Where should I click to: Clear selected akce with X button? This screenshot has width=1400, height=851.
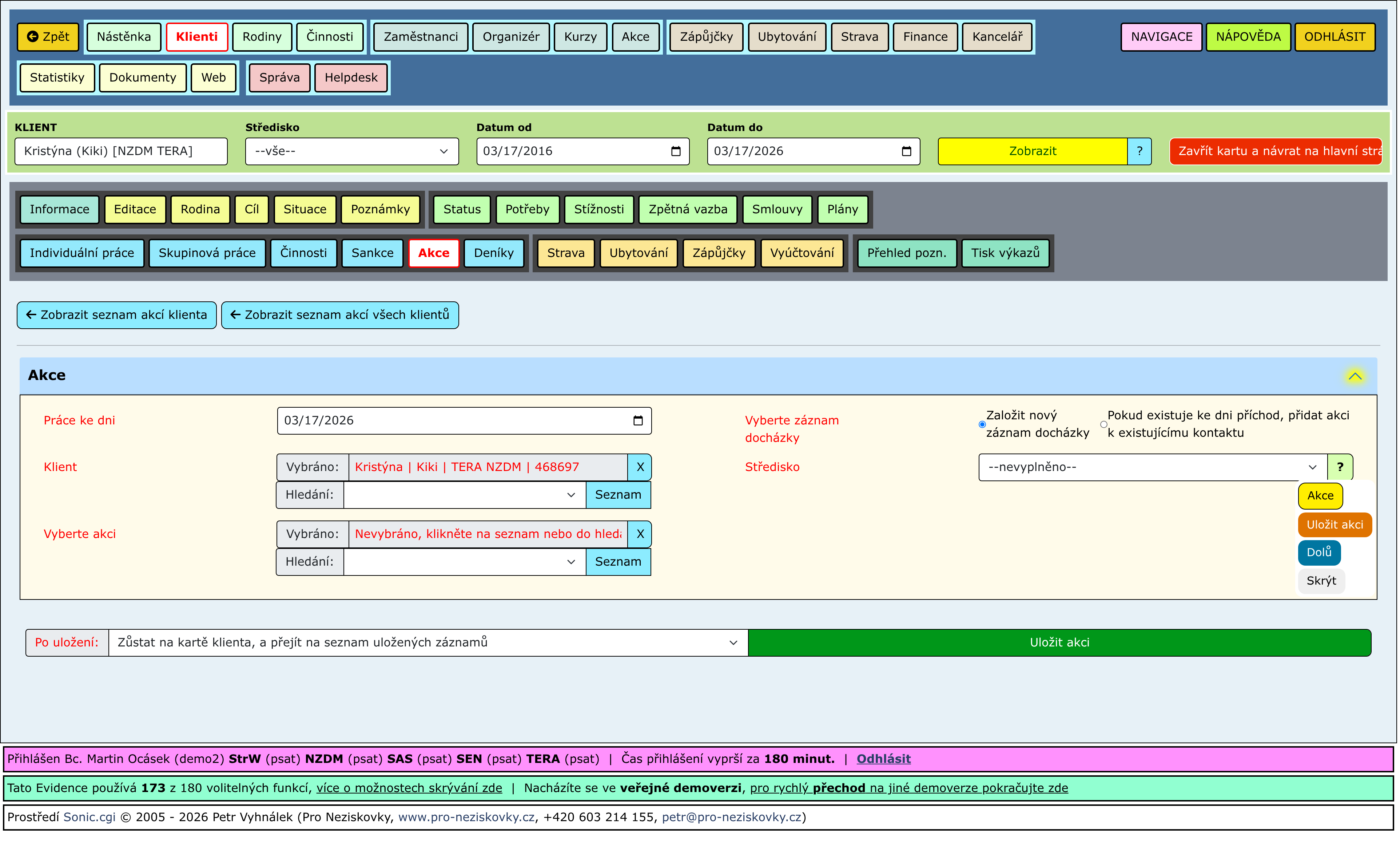641,535
